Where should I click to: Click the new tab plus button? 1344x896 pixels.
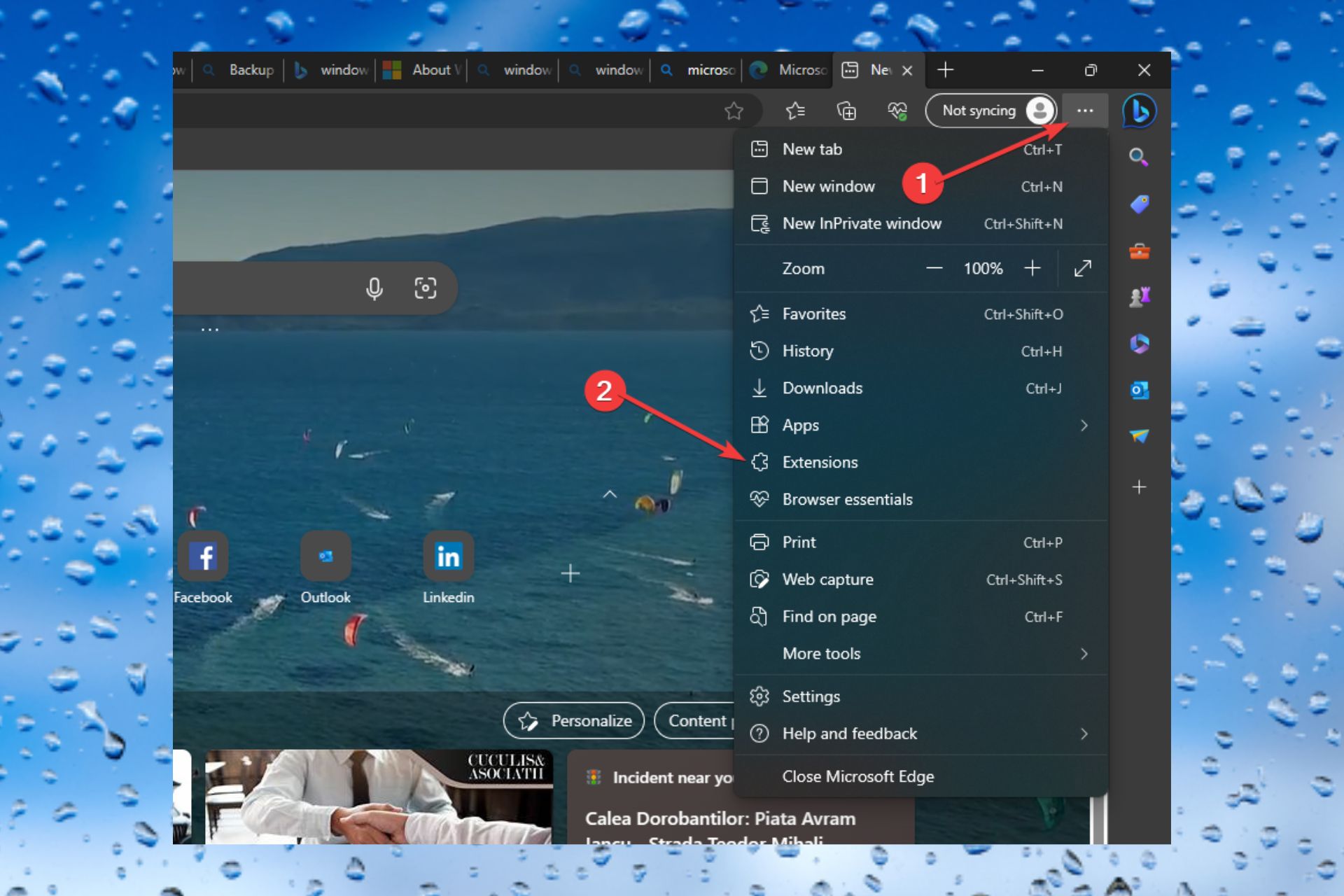pyautogui.click(x=945, y=70)
